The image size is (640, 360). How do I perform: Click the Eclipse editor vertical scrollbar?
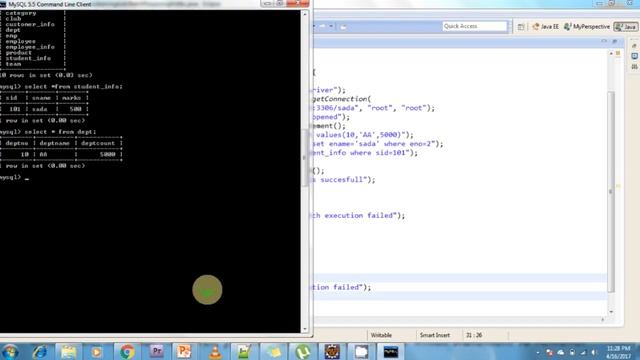click(x=611, y=192)
